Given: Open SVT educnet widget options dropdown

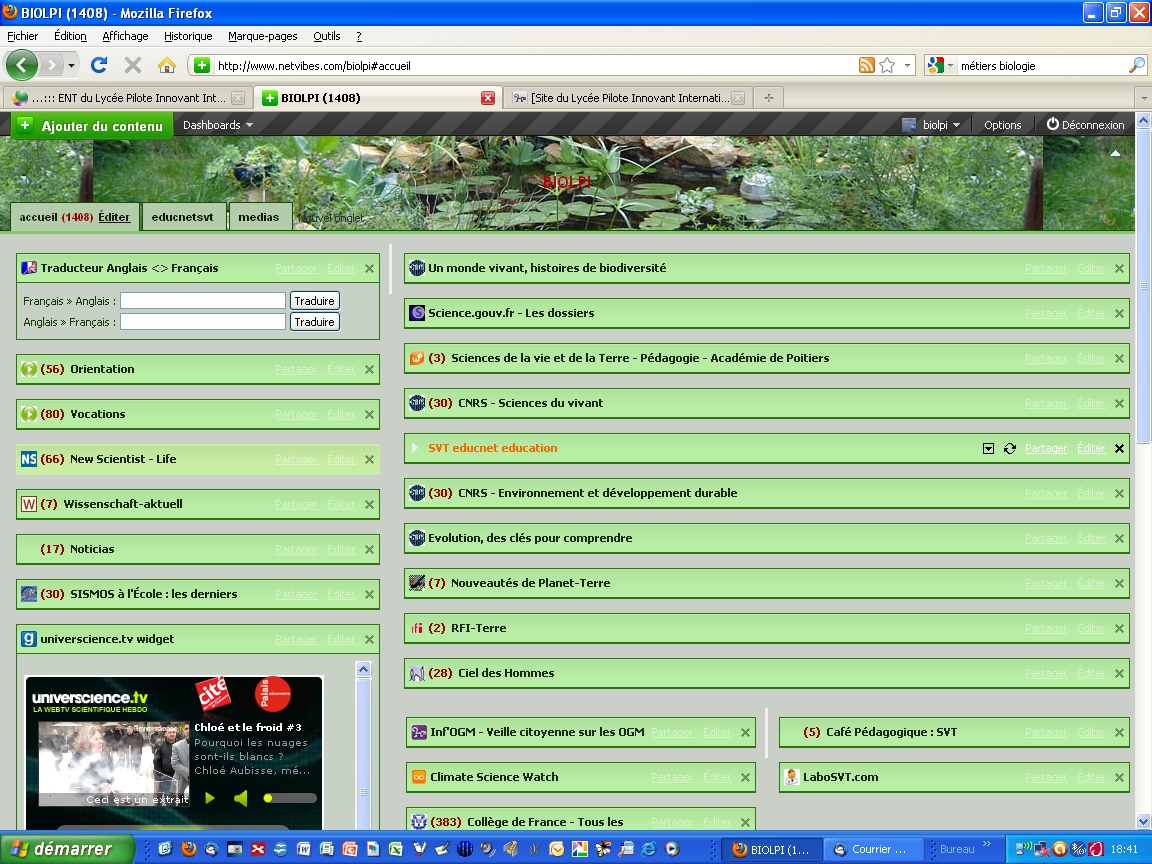Looking at the screenshot, I should (x=988, y=448).
